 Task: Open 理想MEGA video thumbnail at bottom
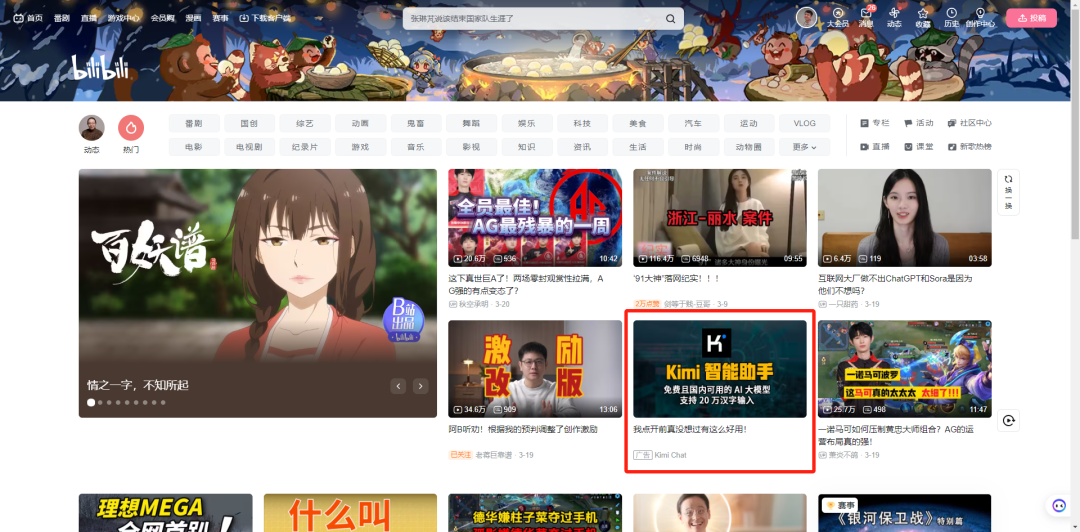point(165,513)
